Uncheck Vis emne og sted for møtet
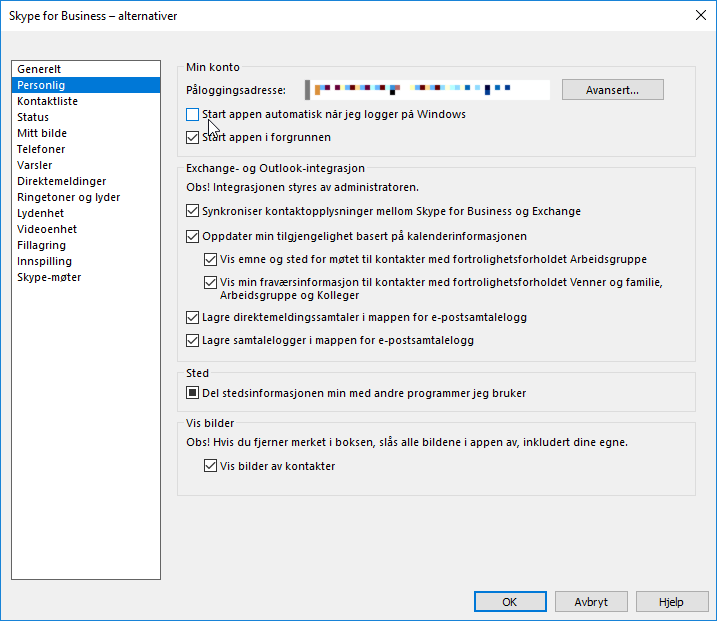Viewport: 717px width, 621px height. click(210, 259)
